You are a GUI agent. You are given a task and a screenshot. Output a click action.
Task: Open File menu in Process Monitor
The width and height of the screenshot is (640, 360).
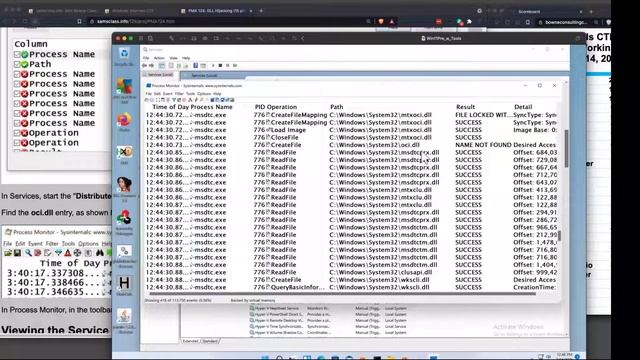148,93
